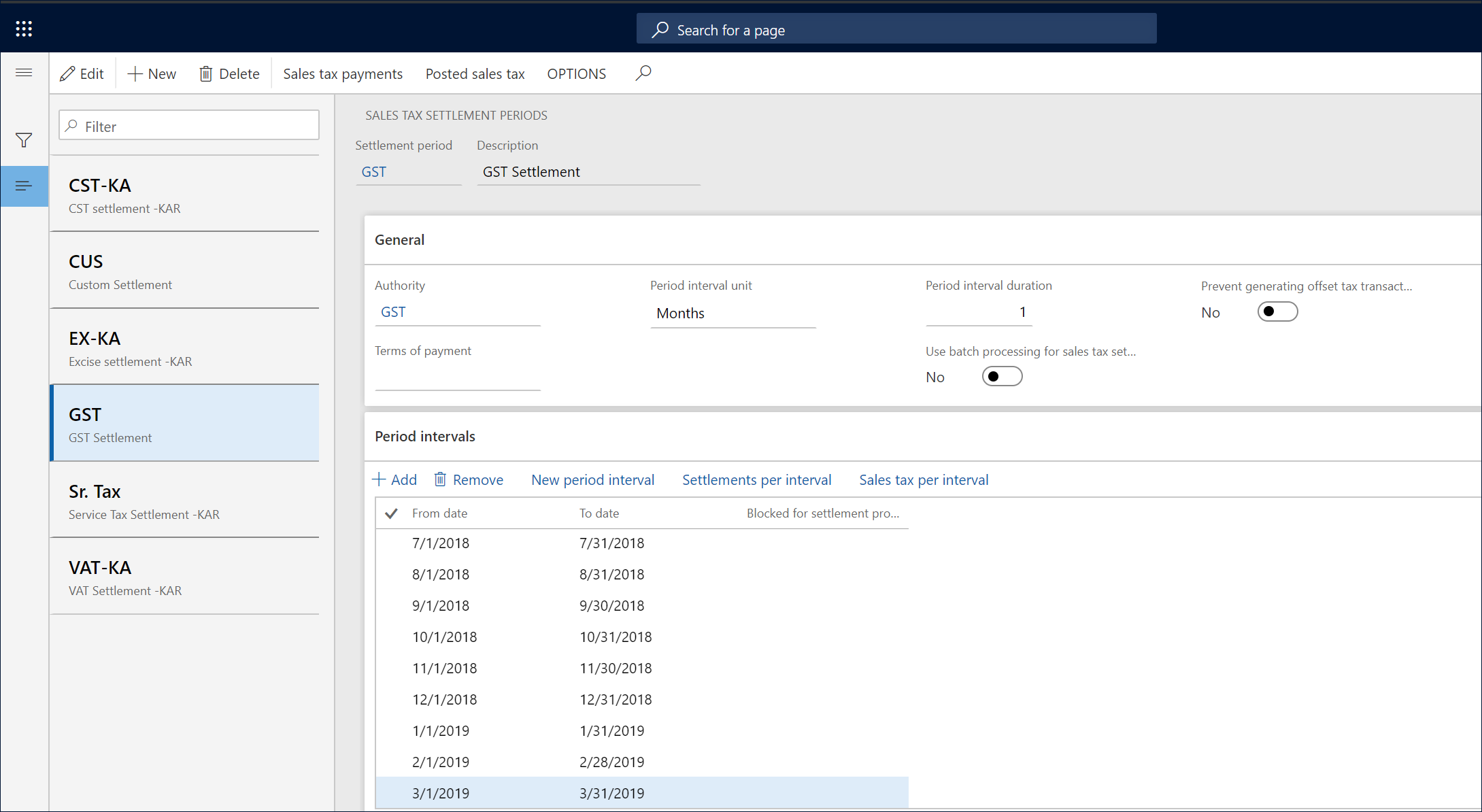Click the Terms of payment field
The image size is (1482, 812).
pos(458,377)
